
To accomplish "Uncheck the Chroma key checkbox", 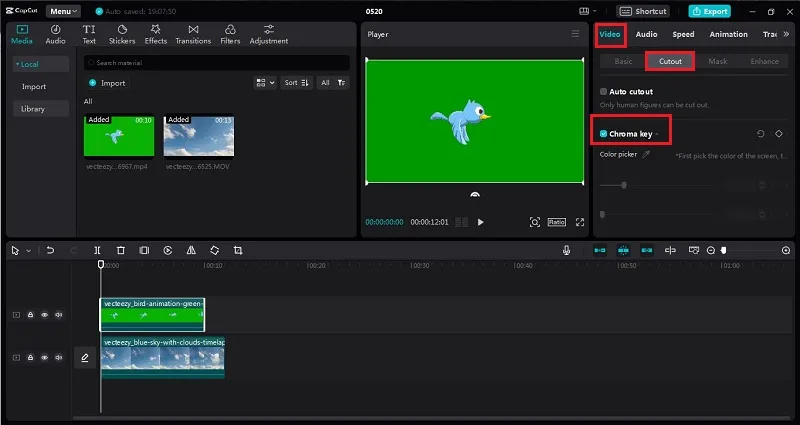I will [604, 134].
